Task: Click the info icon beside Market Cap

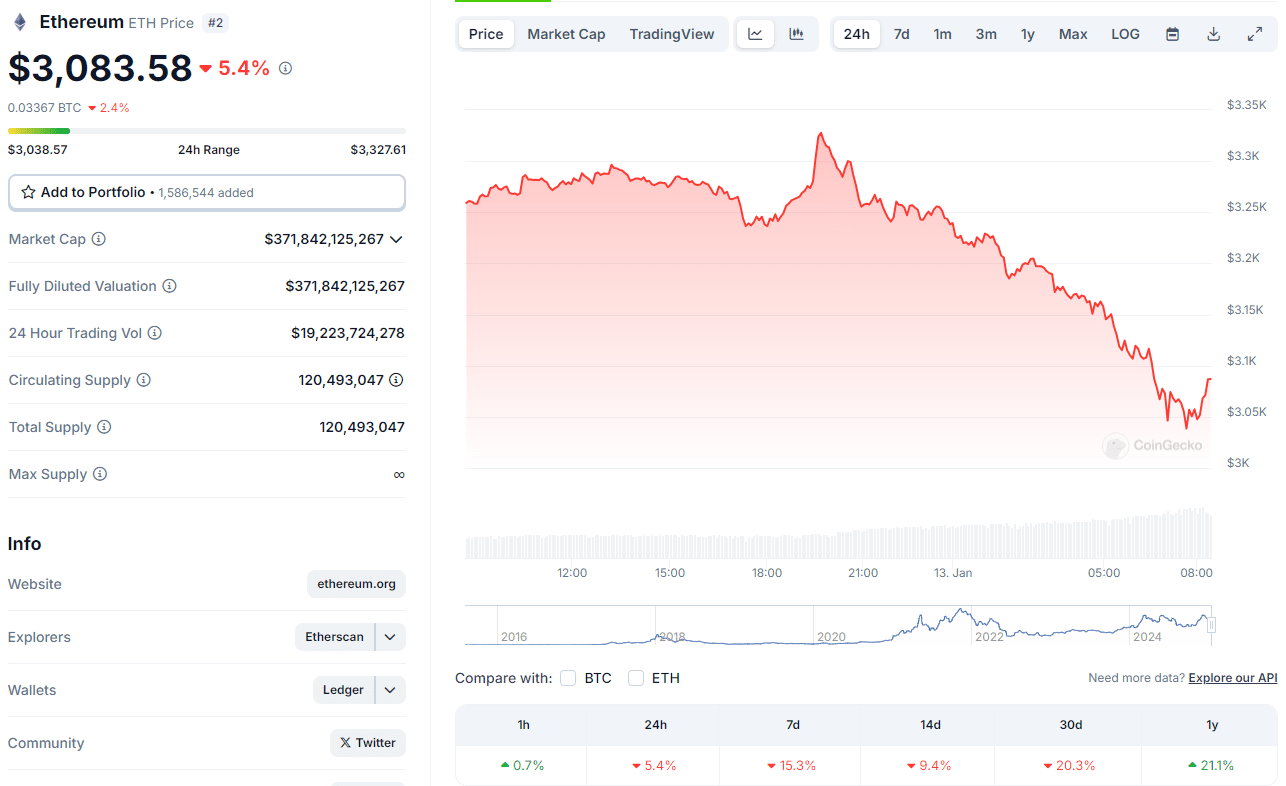Action: (x=98, y=239)
